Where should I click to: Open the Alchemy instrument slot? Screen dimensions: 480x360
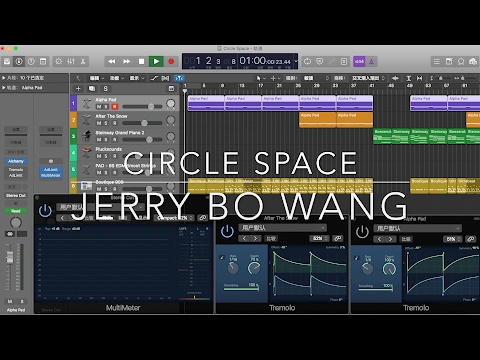(16, 161)
